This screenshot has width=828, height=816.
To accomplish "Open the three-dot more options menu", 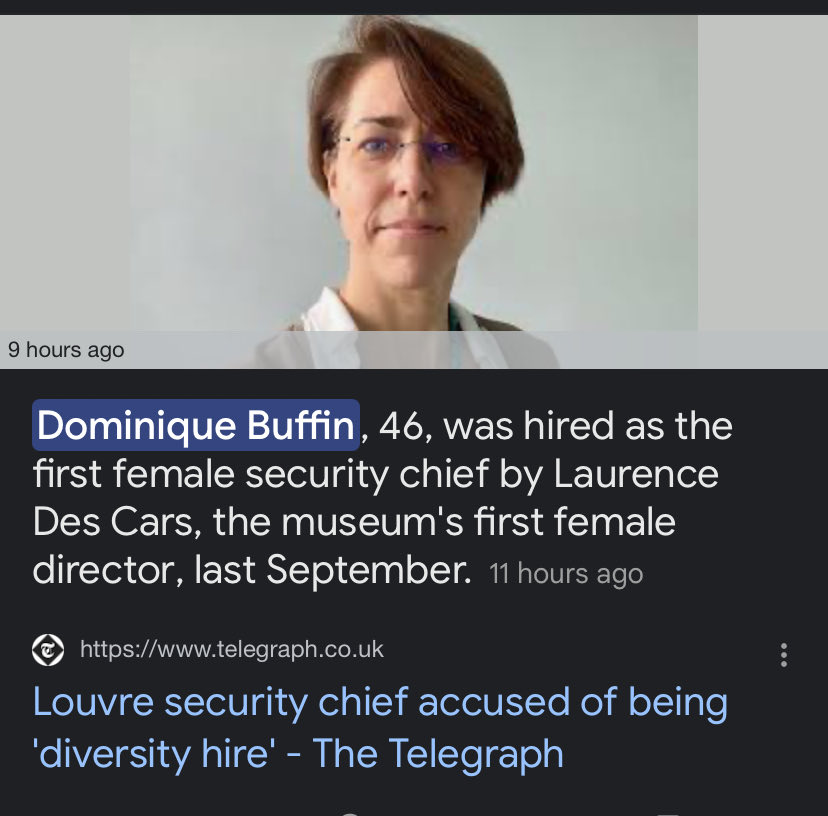I will (783, 655).
